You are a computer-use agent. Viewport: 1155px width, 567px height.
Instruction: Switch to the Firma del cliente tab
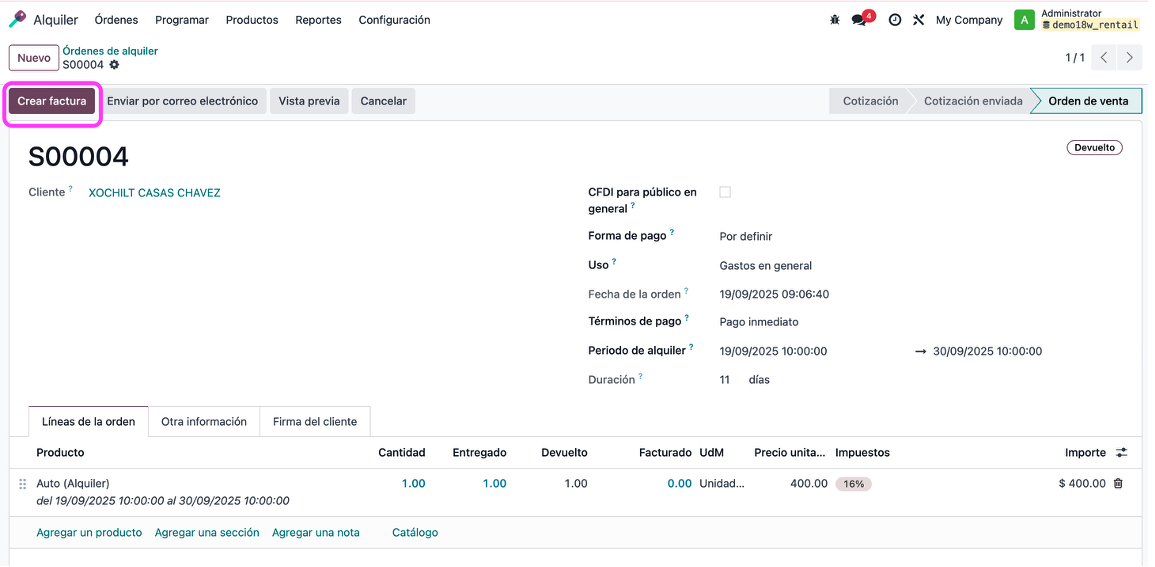(315, 422)
